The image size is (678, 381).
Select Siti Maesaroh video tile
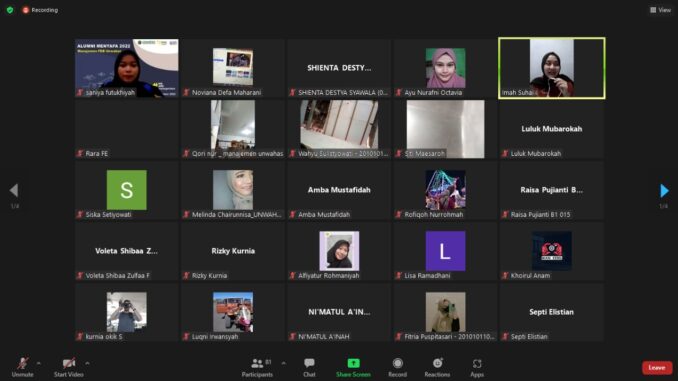pos(445,129)
